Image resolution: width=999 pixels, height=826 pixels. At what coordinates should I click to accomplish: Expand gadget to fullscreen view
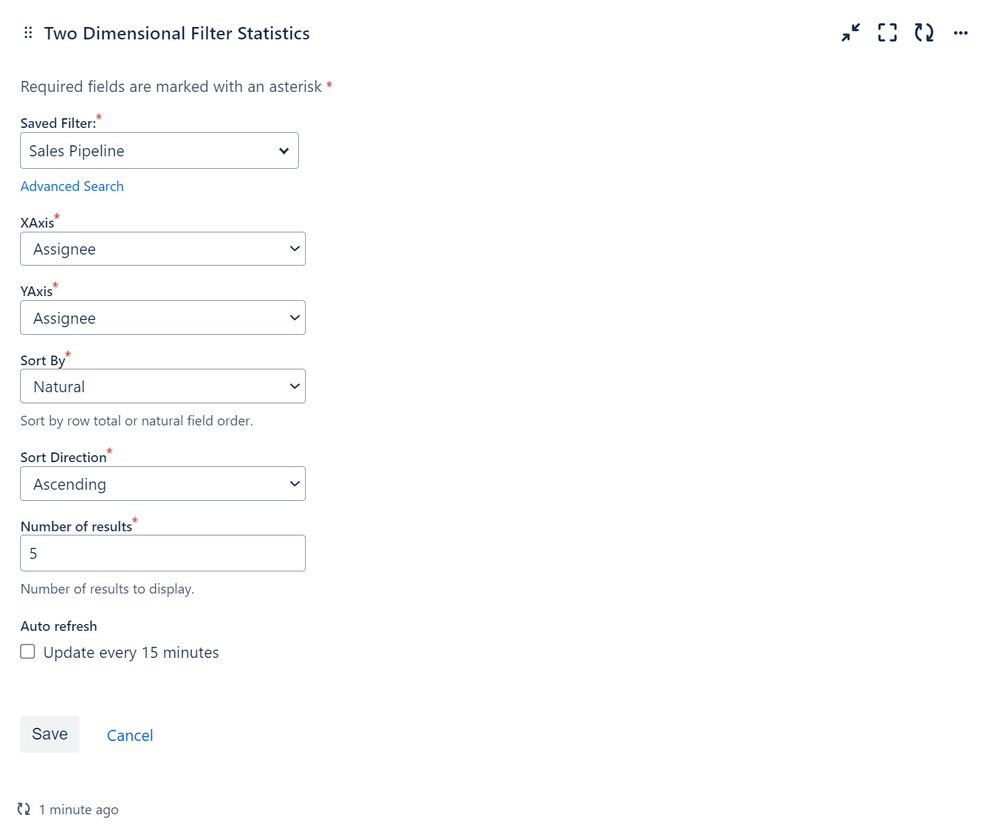(887, 33)
